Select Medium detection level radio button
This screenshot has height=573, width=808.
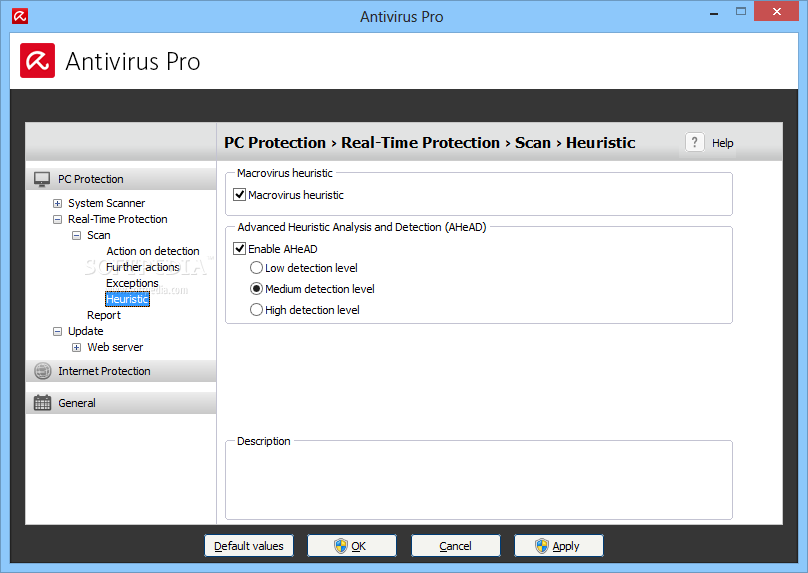(256, 289)
